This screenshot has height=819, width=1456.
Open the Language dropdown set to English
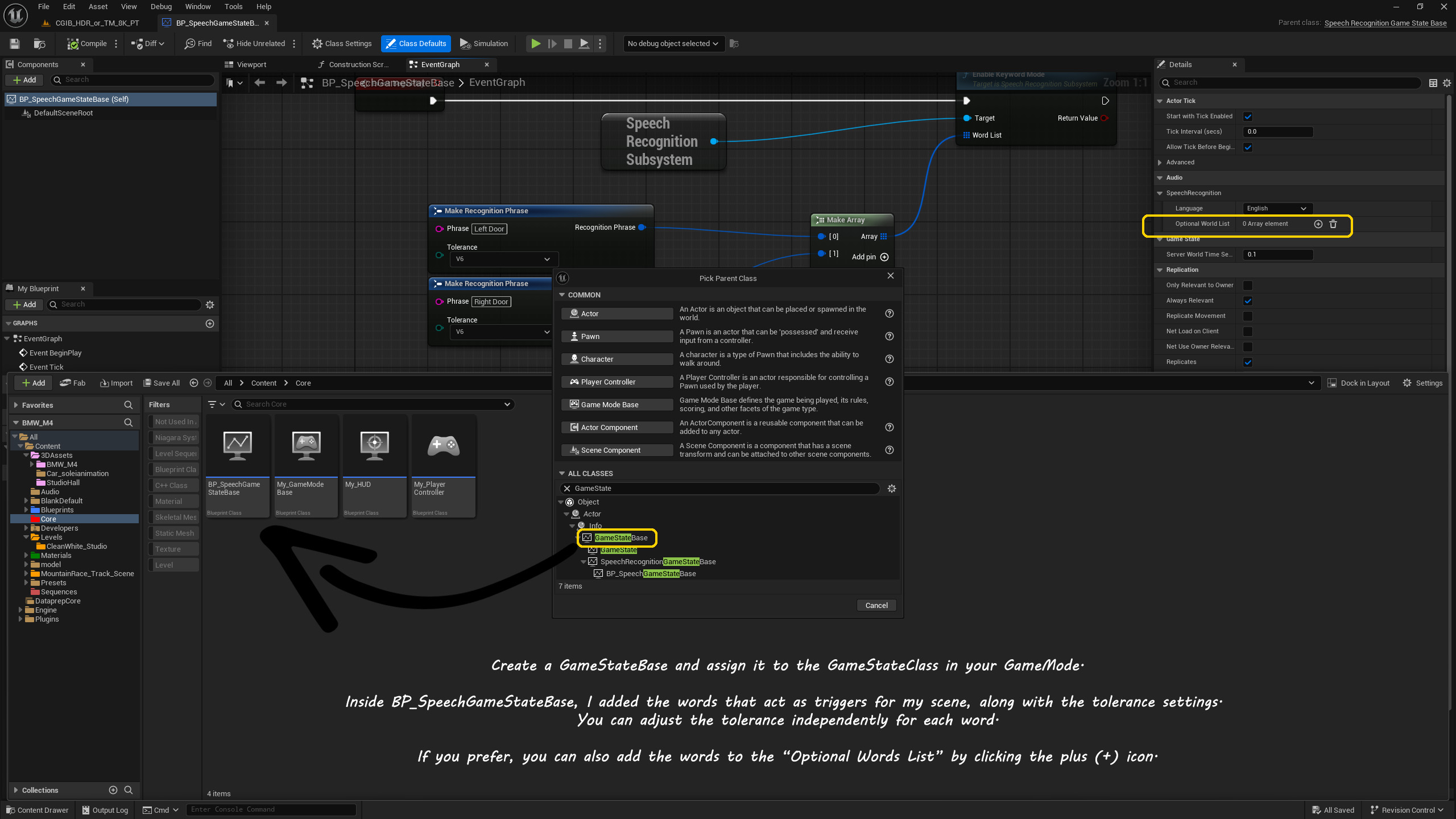(x=1277, y=209)
